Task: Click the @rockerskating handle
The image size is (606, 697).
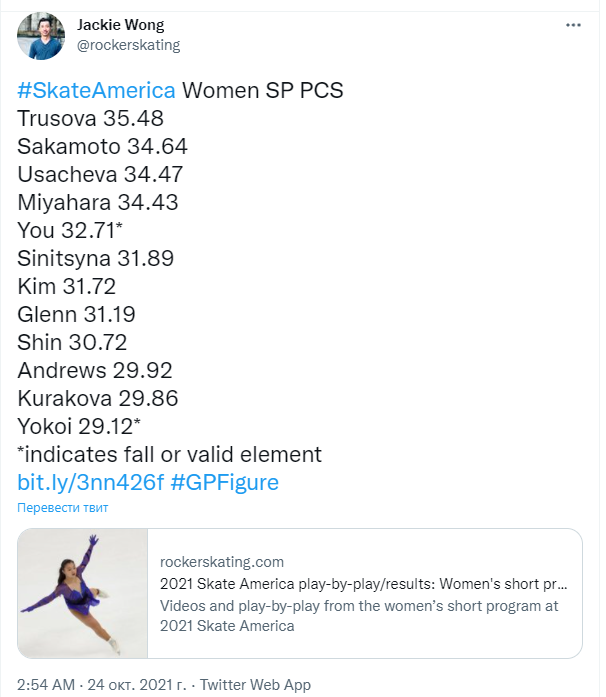Action: pos(128,45)
